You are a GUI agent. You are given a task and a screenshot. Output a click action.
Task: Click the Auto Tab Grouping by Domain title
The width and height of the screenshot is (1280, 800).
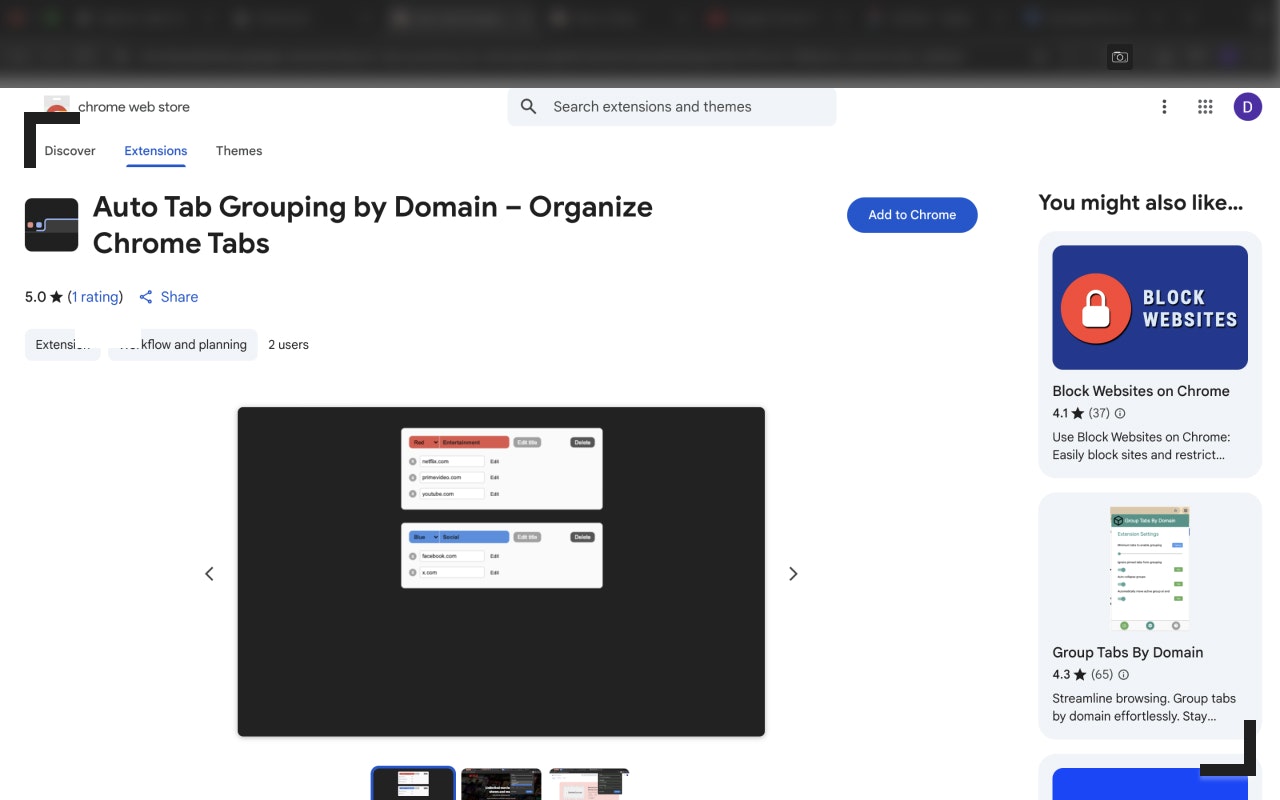pos(373,225)
